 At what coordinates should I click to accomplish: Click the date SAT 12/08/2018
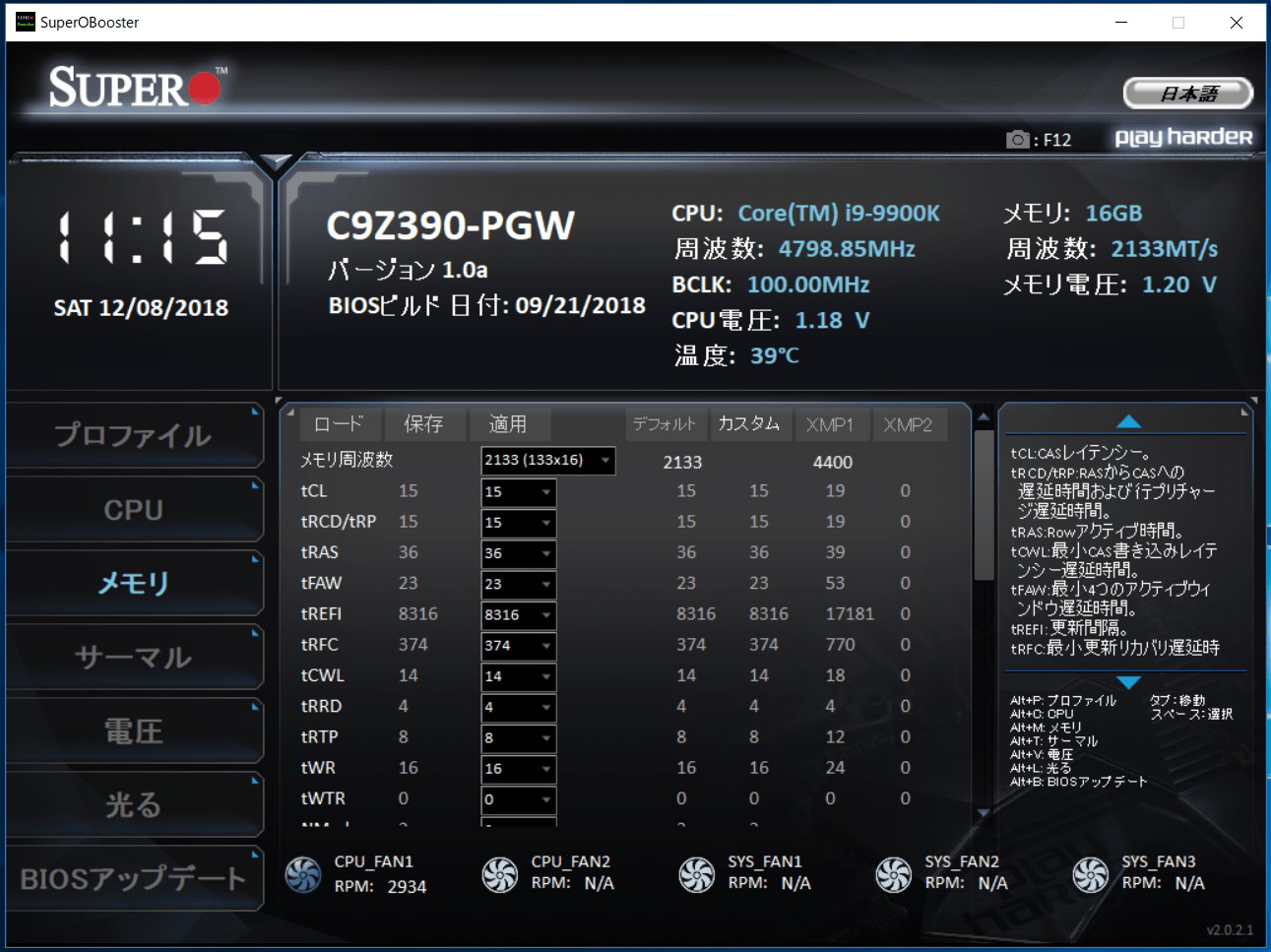(x=141, y=308)
